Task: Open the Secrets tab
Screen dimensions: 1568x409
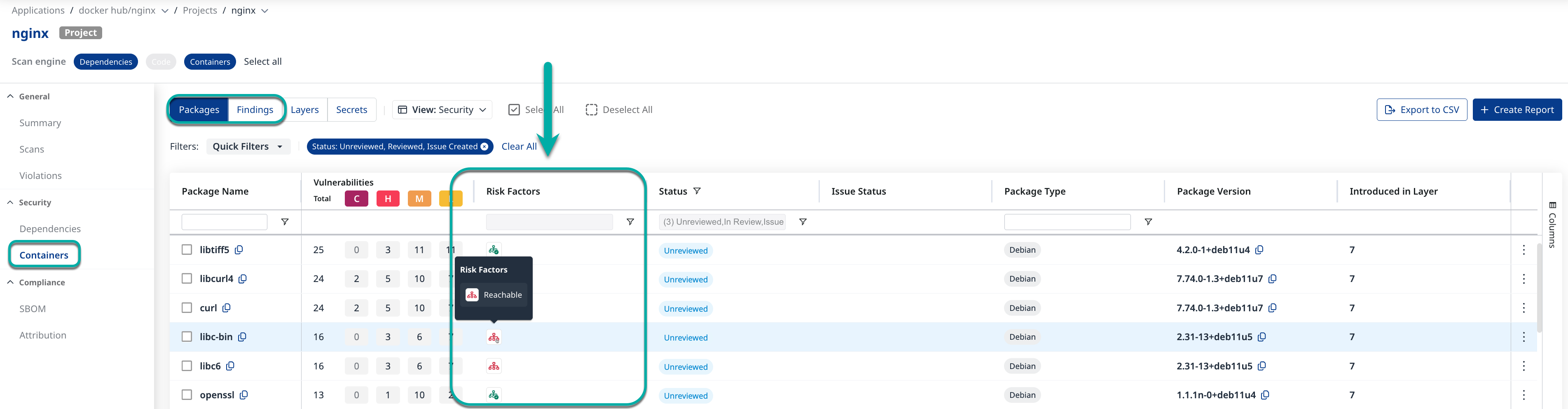Action: [x=351, y=110]
